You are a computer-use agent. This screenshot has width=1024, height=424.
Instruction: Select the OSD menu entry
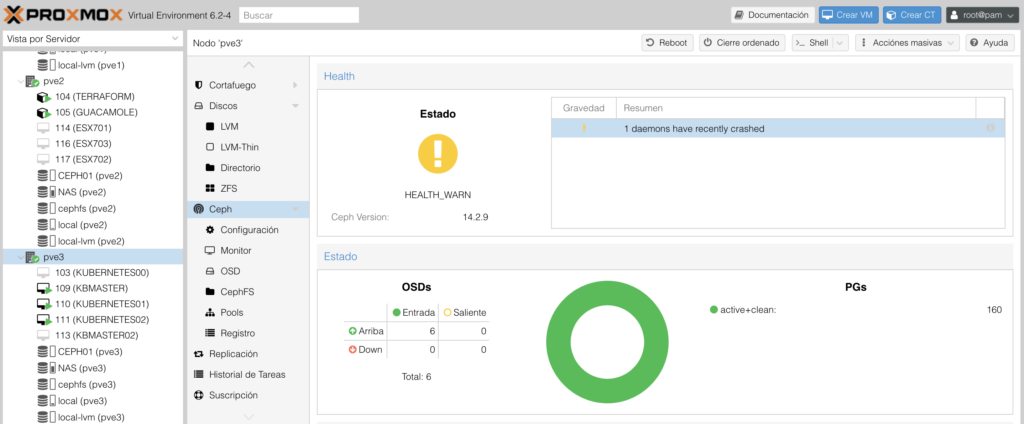click(x=248, y=271)
